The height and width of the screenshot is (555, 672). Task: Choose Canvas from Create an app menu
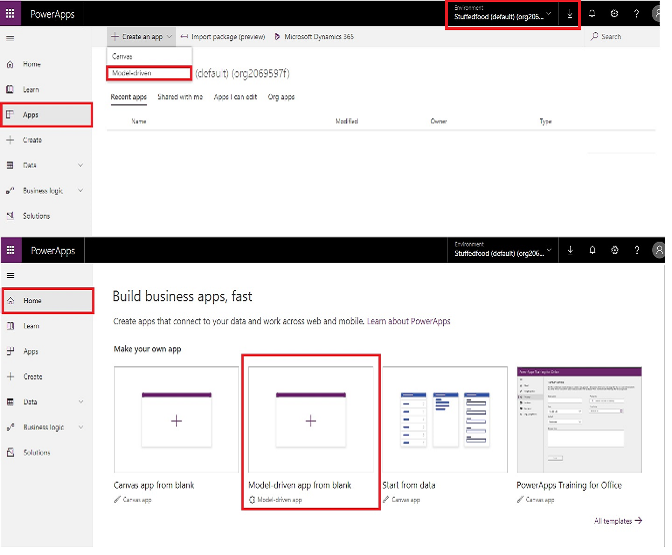pyautogui.click(x=149, y=56)
